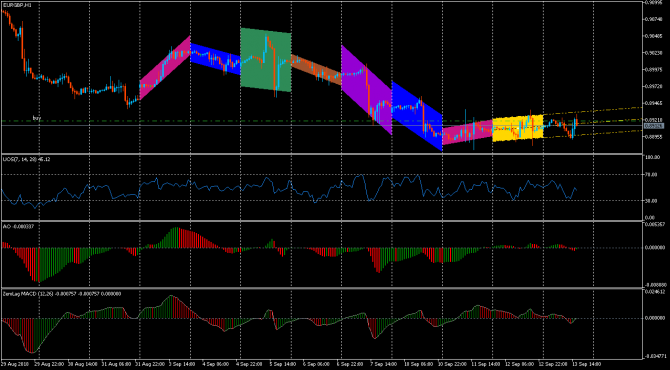This screenshot has width=670, height=370.
Task: Click the AO indicator label
Action: 18,226
